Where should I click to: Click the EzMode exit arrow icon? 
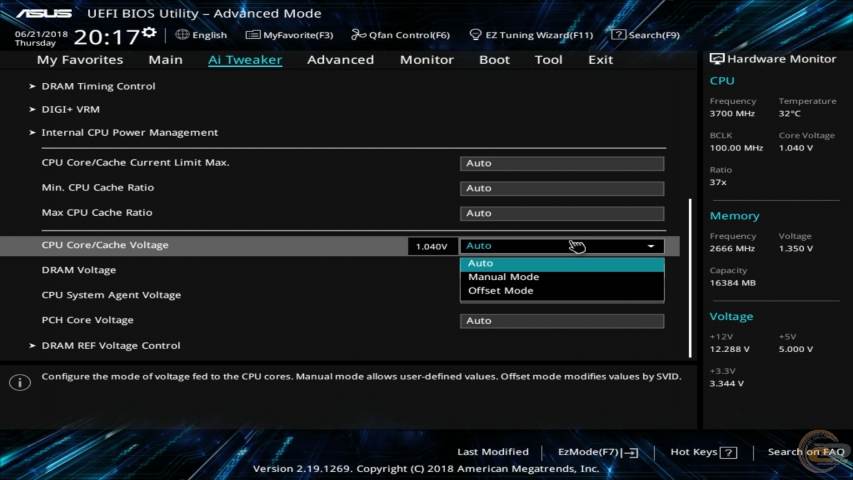pyautogui.click(x=631, y=452)
